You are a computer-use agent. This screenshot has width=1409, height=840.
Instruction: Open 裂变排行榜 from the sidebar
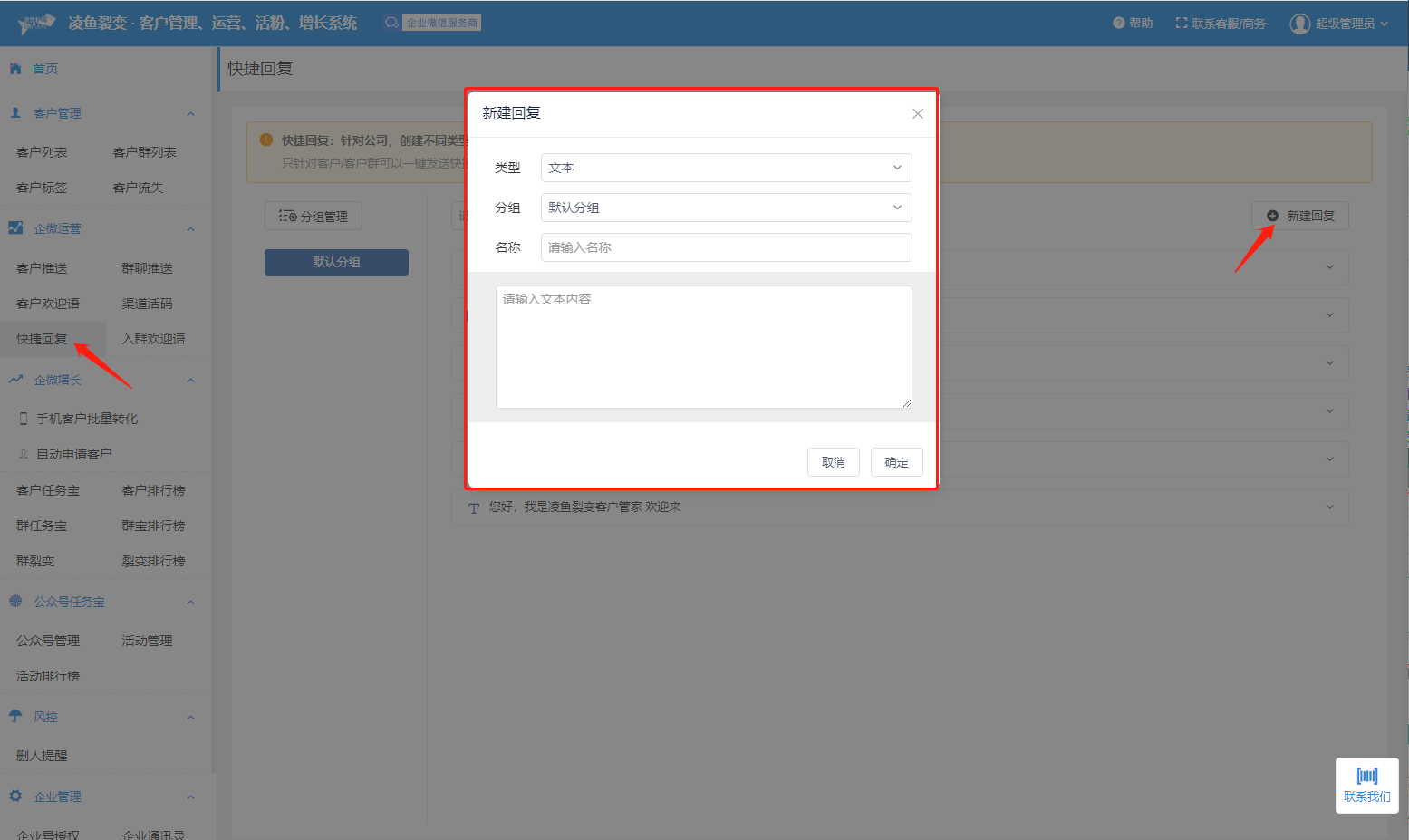pos(153,561)
